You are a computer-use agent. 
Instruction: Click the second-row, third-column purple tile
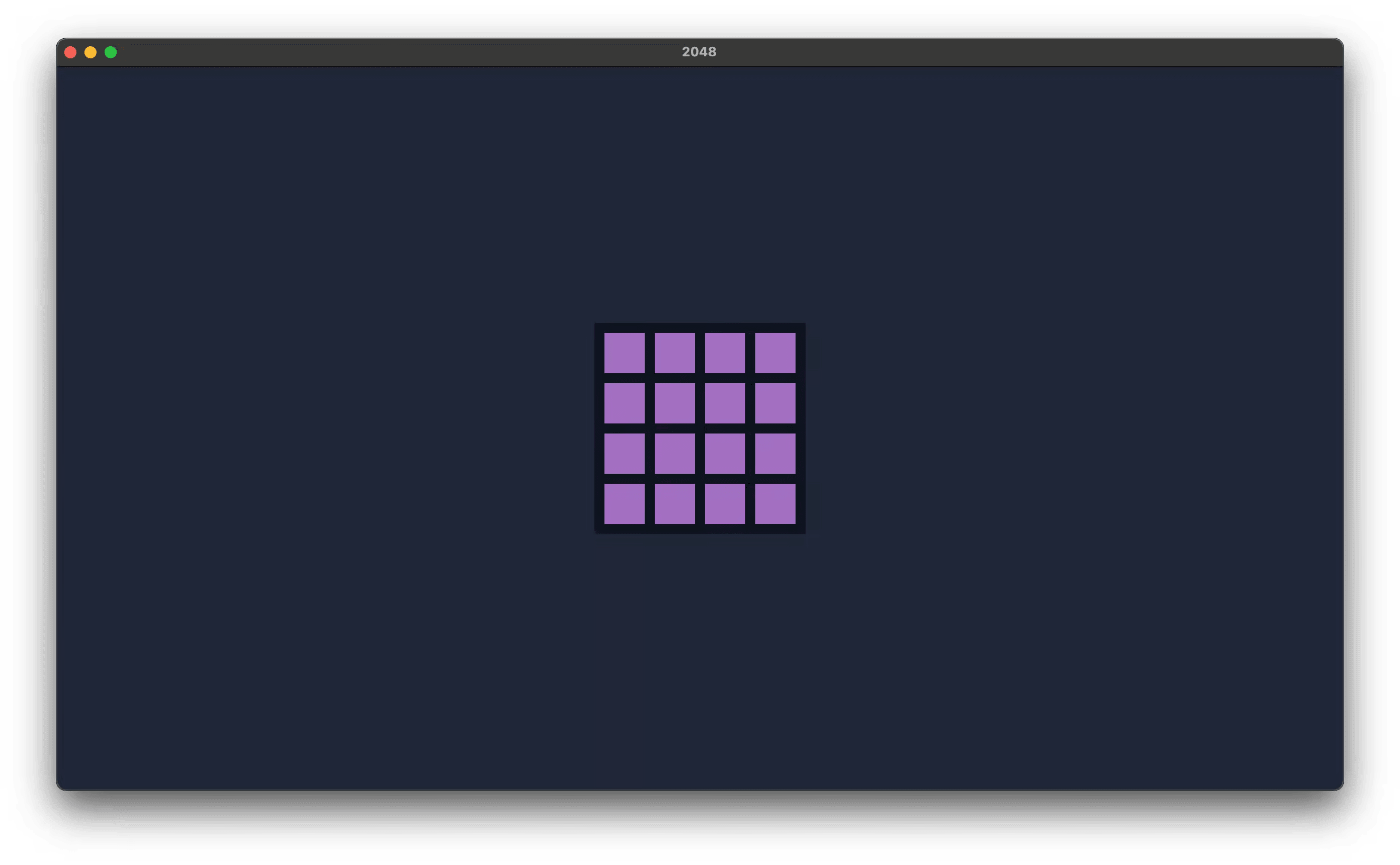tap(725, 403)
